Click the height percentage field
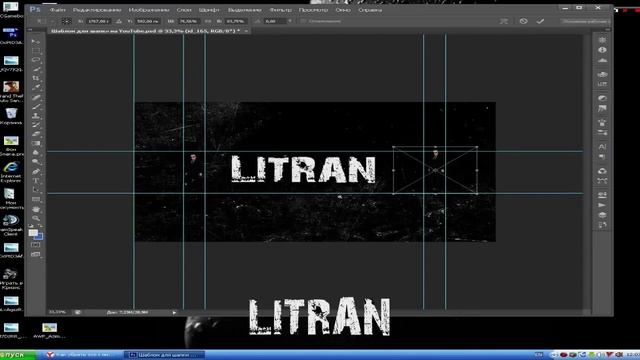The image size is (640, 360). coord(236,21)
